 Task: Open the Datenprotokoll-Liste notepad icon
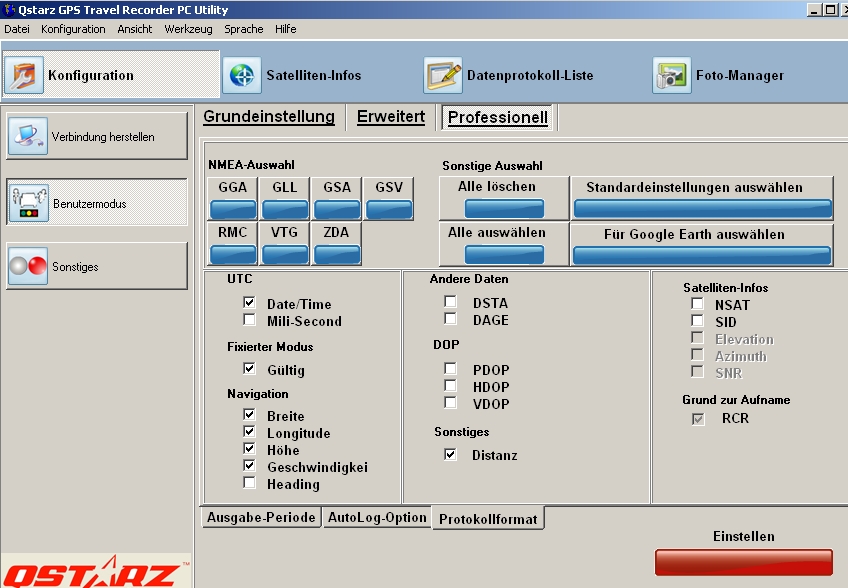click(443, 75)
